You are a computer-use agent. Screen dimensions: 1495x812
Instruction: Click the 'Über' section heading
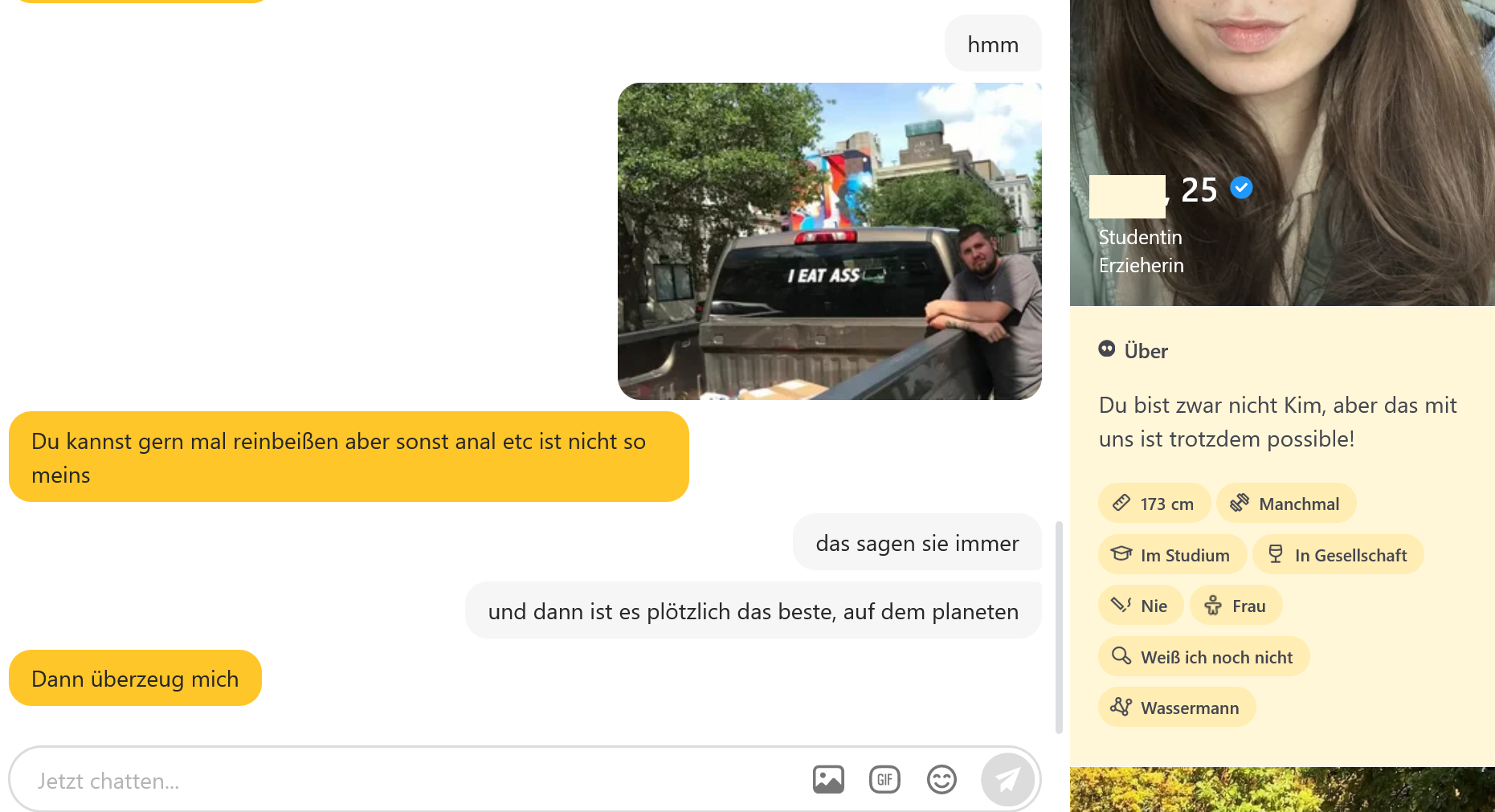click(1146, 351)
